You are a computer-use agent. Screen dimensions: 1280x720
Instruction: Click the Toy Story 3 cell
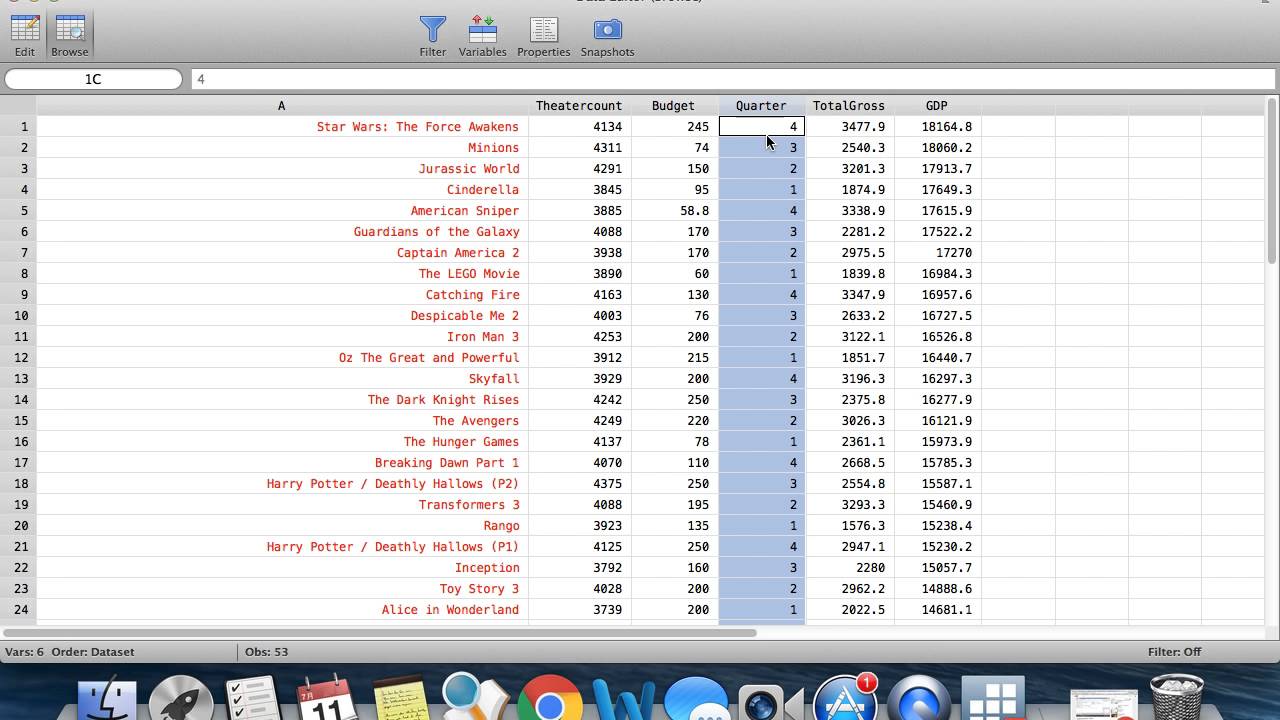click(x=282, y=588)
